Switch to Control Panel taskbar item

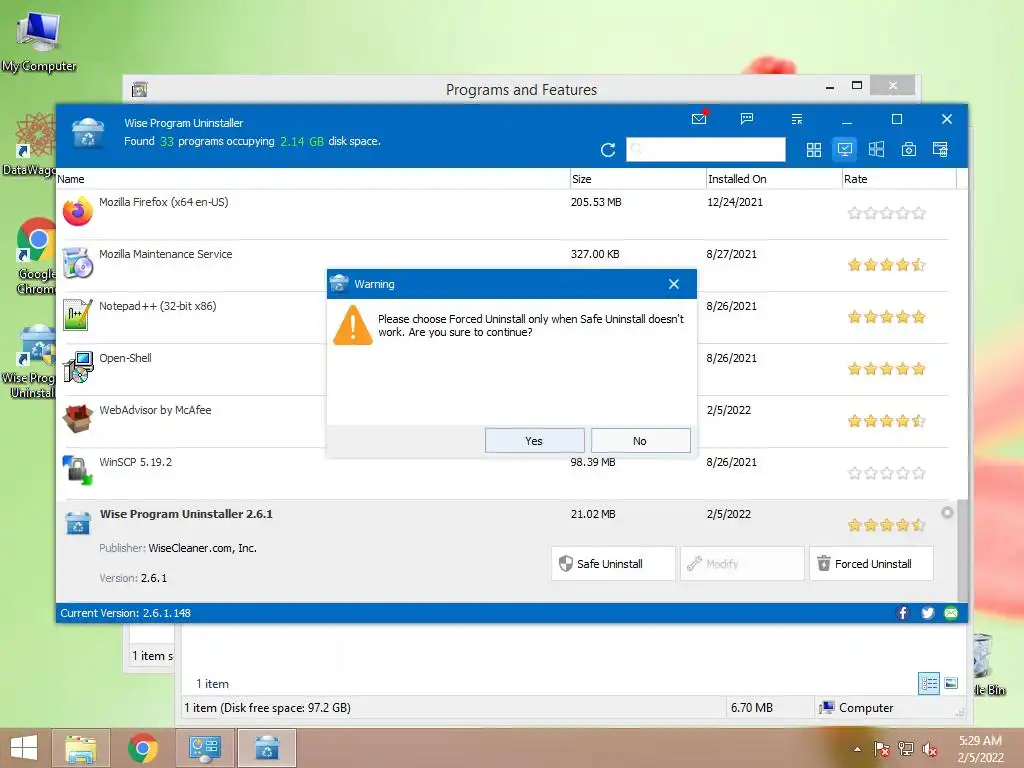[205, 748]
